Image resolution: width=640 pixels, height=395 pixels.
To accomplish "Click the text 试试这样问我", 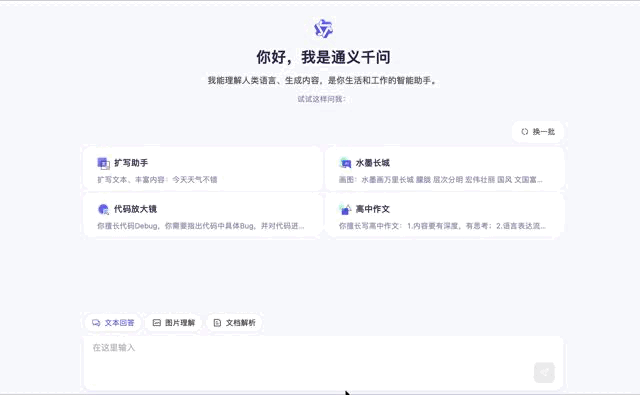I will coord(322,99).
